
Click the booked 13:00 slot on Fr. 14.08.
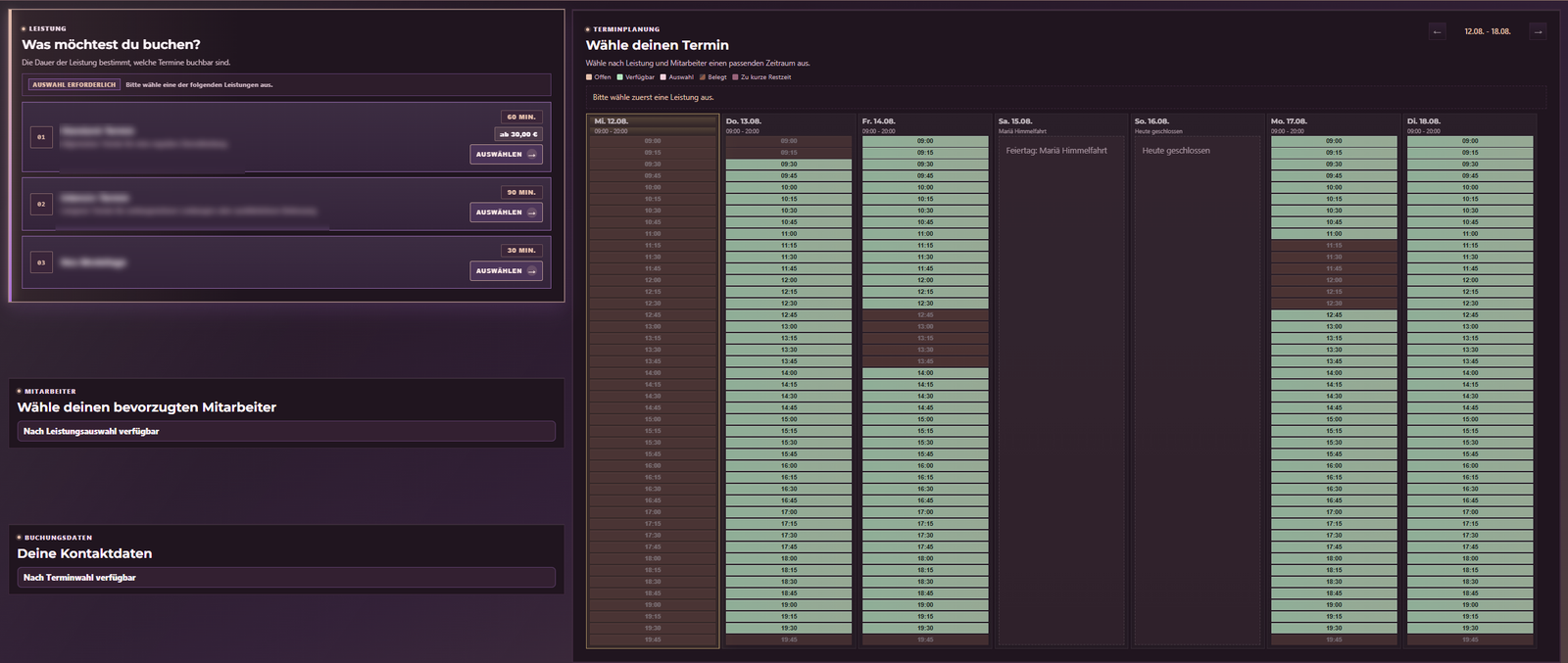pyautogui.click(x=925, y=326)
